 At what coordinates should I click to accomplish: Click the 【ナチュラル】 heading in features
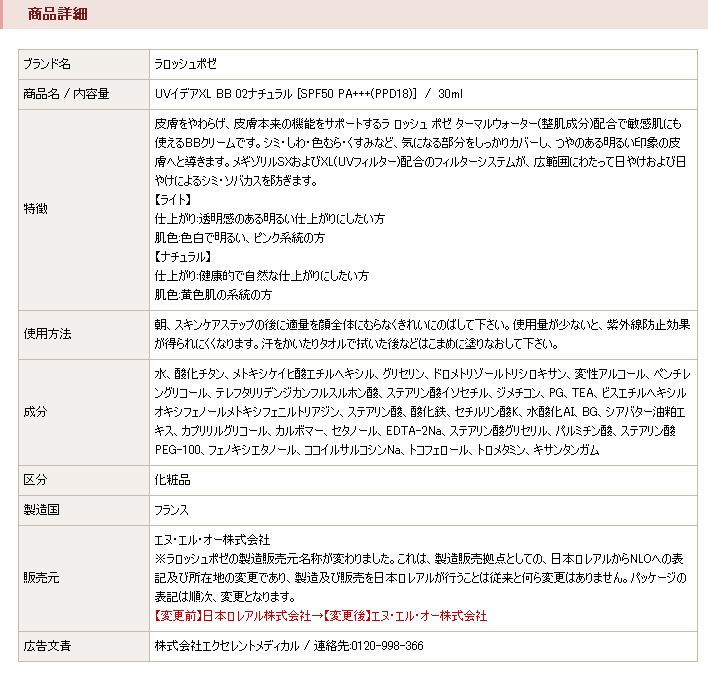tap(183, 257)
